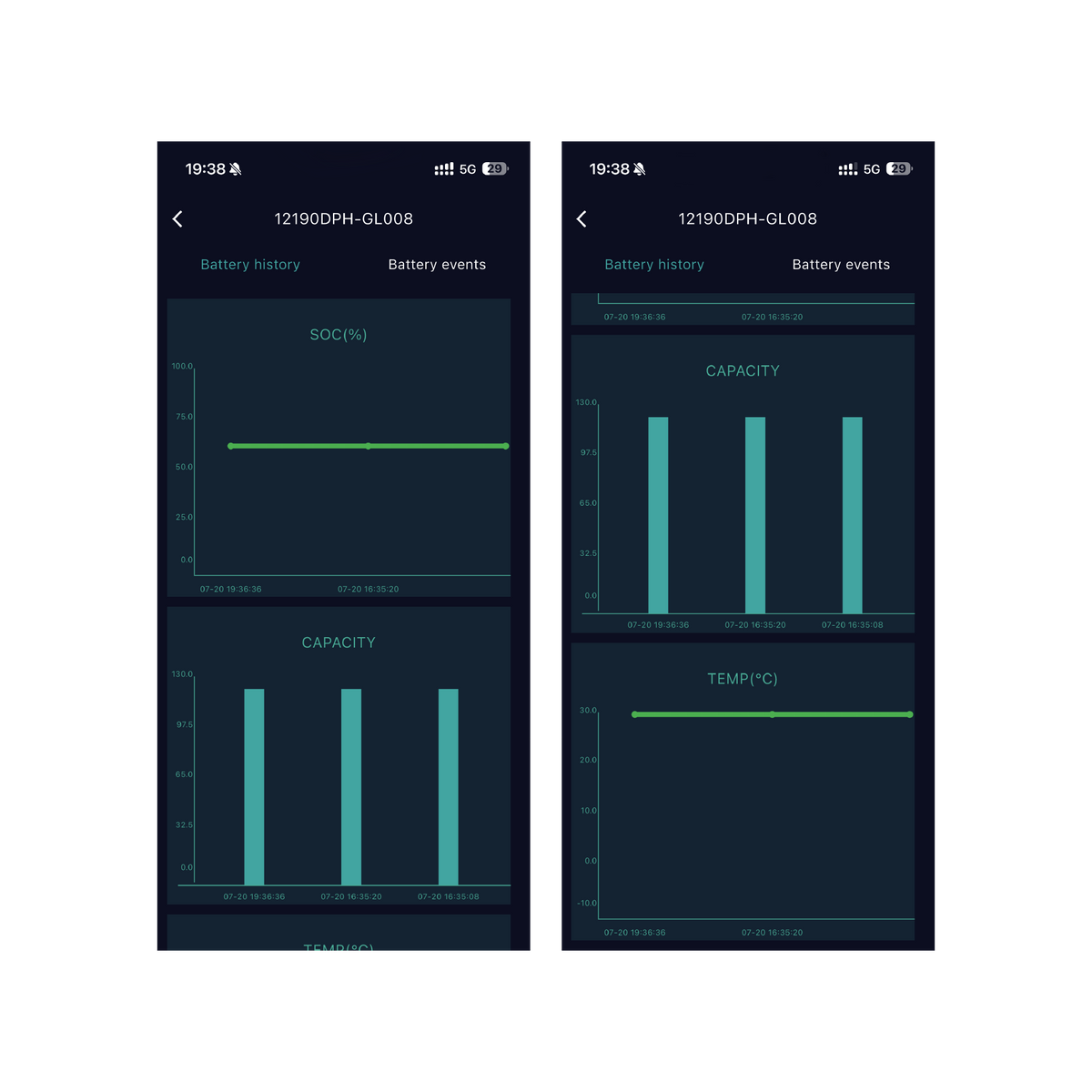Tap the muted bell icon in left phone status bar
The image size is (1092, 1092).
click(236, 169)
